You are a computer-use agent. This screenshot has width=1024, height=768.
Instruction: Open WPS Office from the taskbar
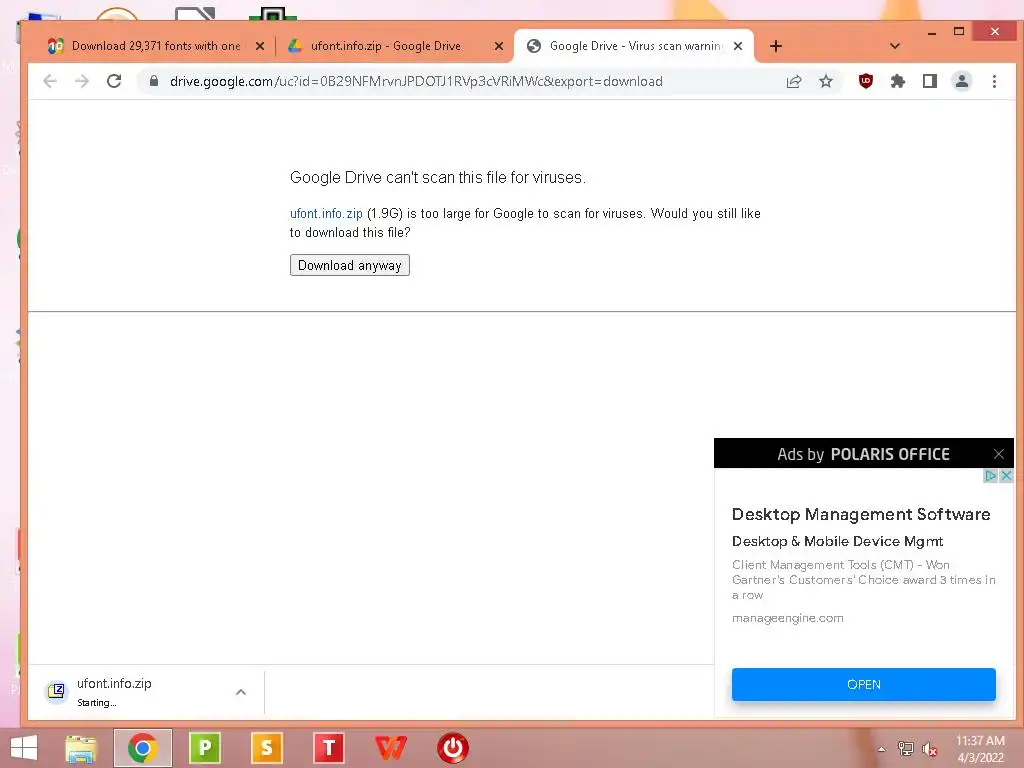(391, 748)
